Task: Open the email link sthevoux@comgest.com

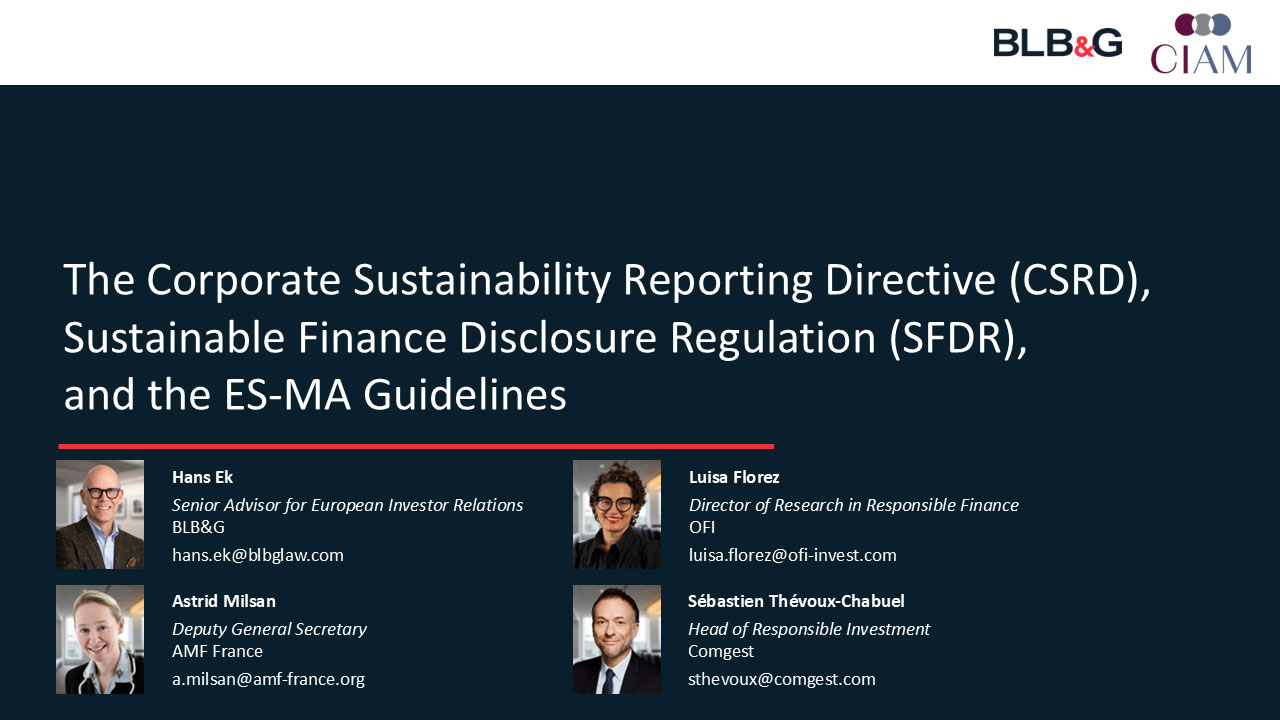Action: pos(782,680)
